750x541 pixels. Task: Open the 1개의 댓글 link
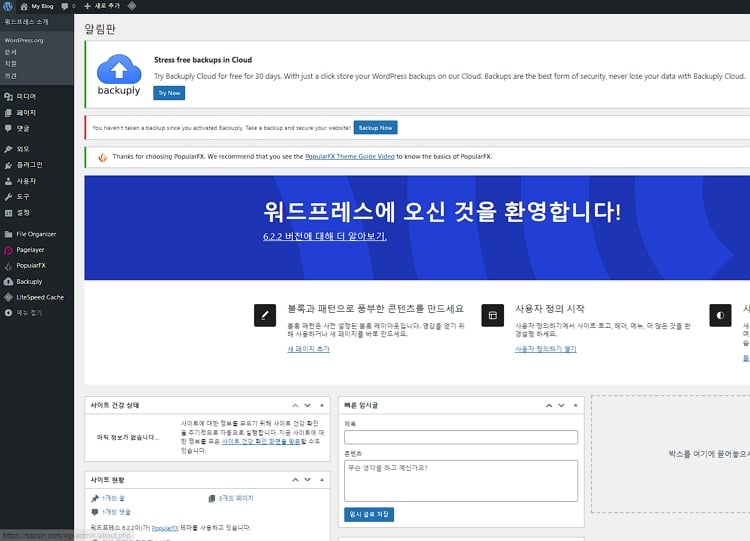[x=116, y=512]
